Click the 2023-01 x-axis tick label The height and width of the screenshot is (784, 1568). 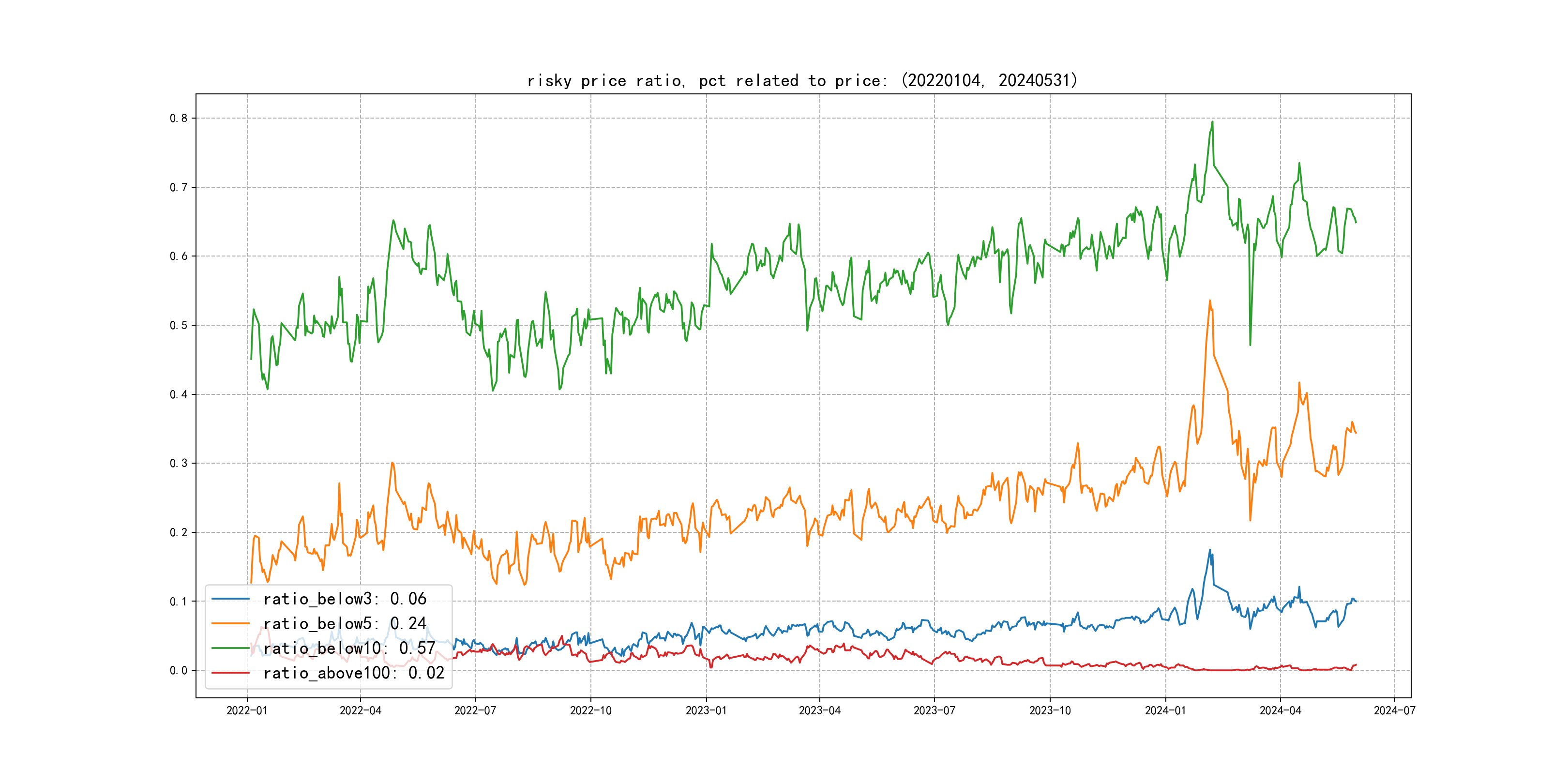pos(706,710)
